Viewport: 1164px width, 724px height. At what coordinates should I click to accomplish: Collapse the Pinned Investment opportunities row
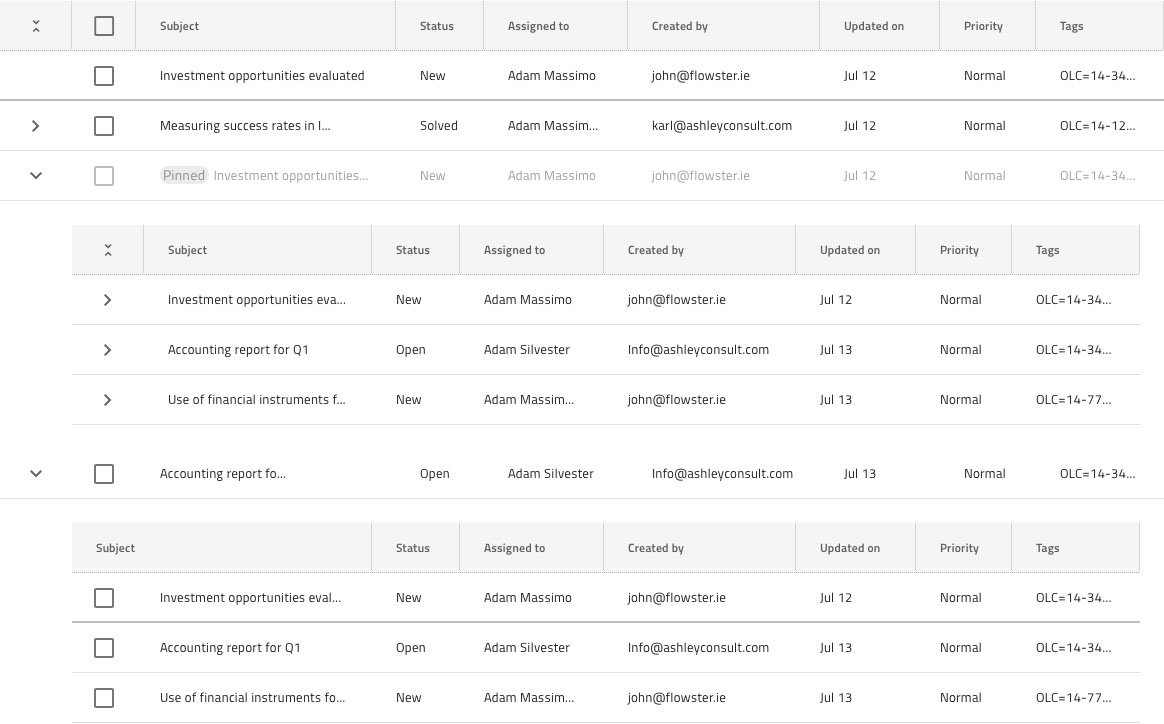[36, 176]
